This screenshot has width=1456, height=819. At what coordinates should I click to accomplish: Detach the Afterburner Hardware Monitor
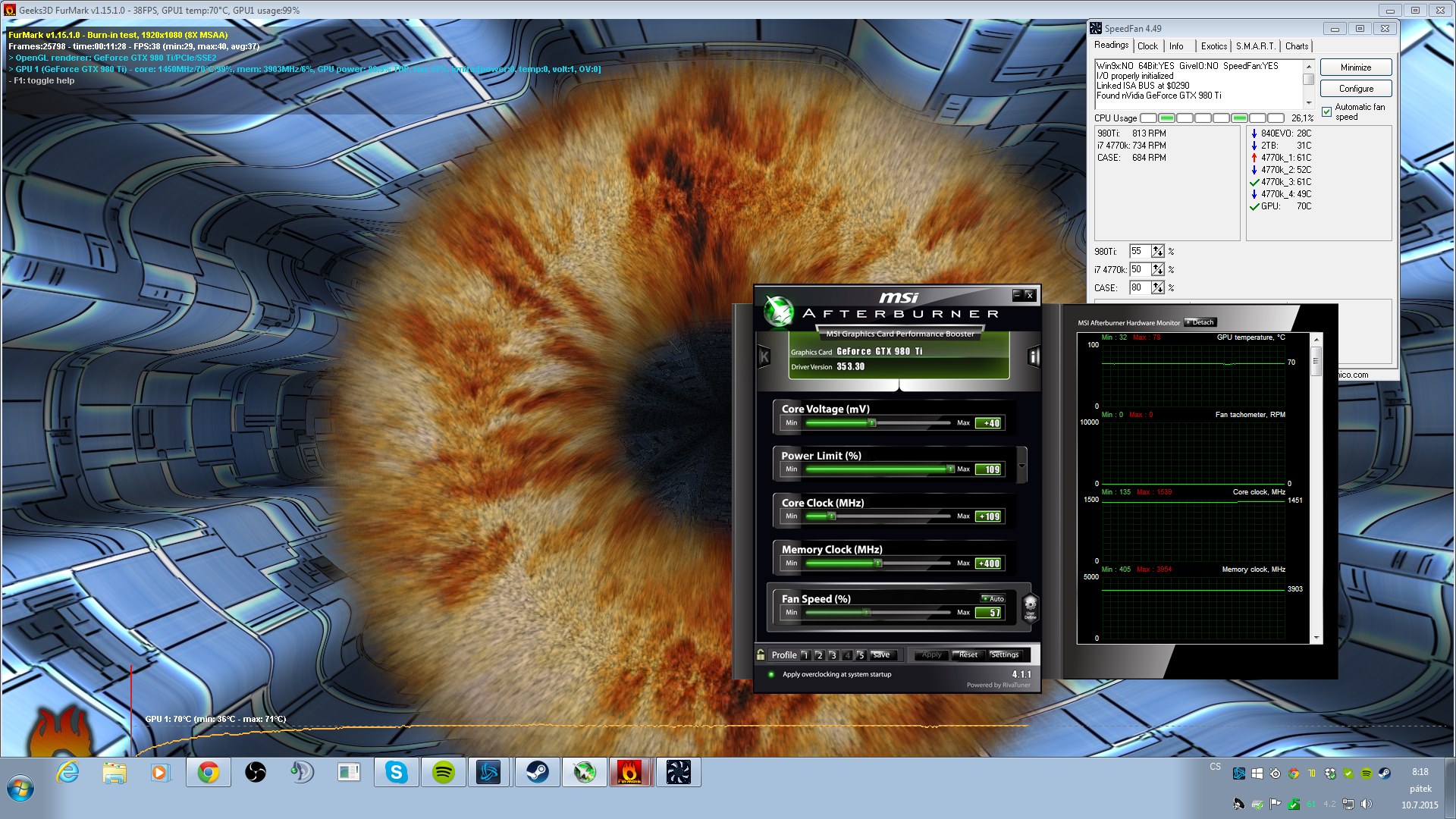tap(1200, 322)
